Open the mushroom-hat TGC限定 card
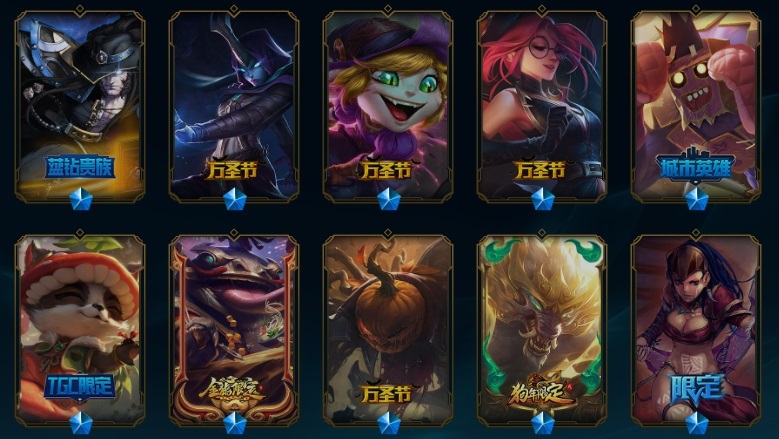This screenshot has width=779, height=439. (80, 330)
